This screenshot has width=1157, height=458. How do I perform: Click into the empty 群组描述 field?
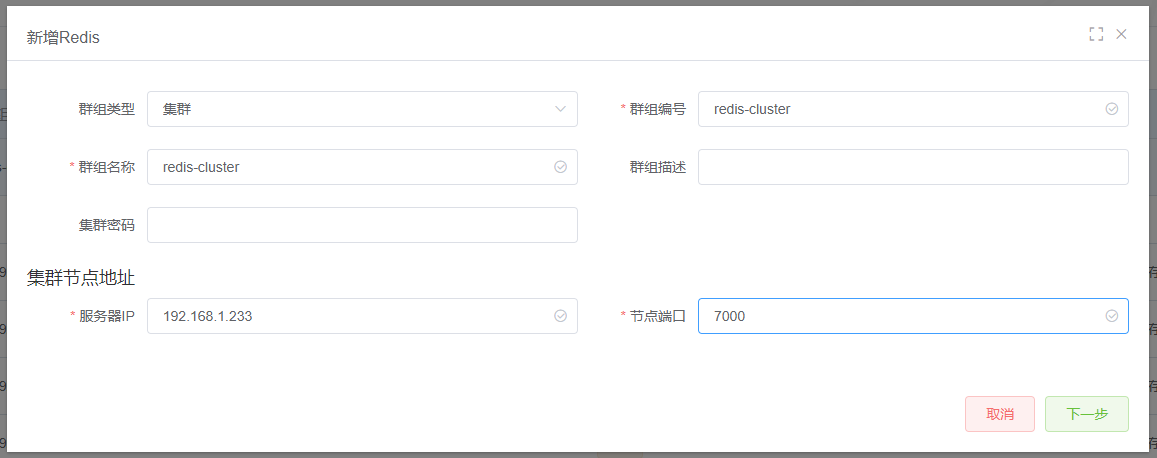pyautogui.click(x=913, y=167)
